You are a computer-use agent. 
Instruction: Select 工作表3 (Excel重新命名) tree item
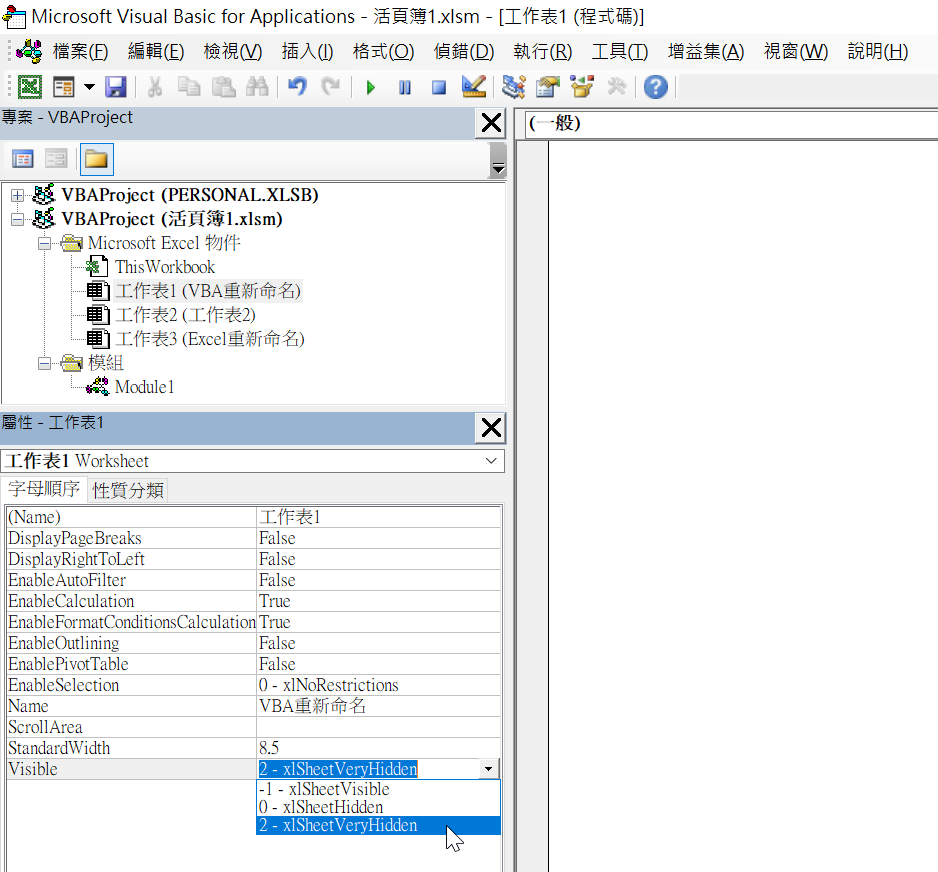[209, 339]
